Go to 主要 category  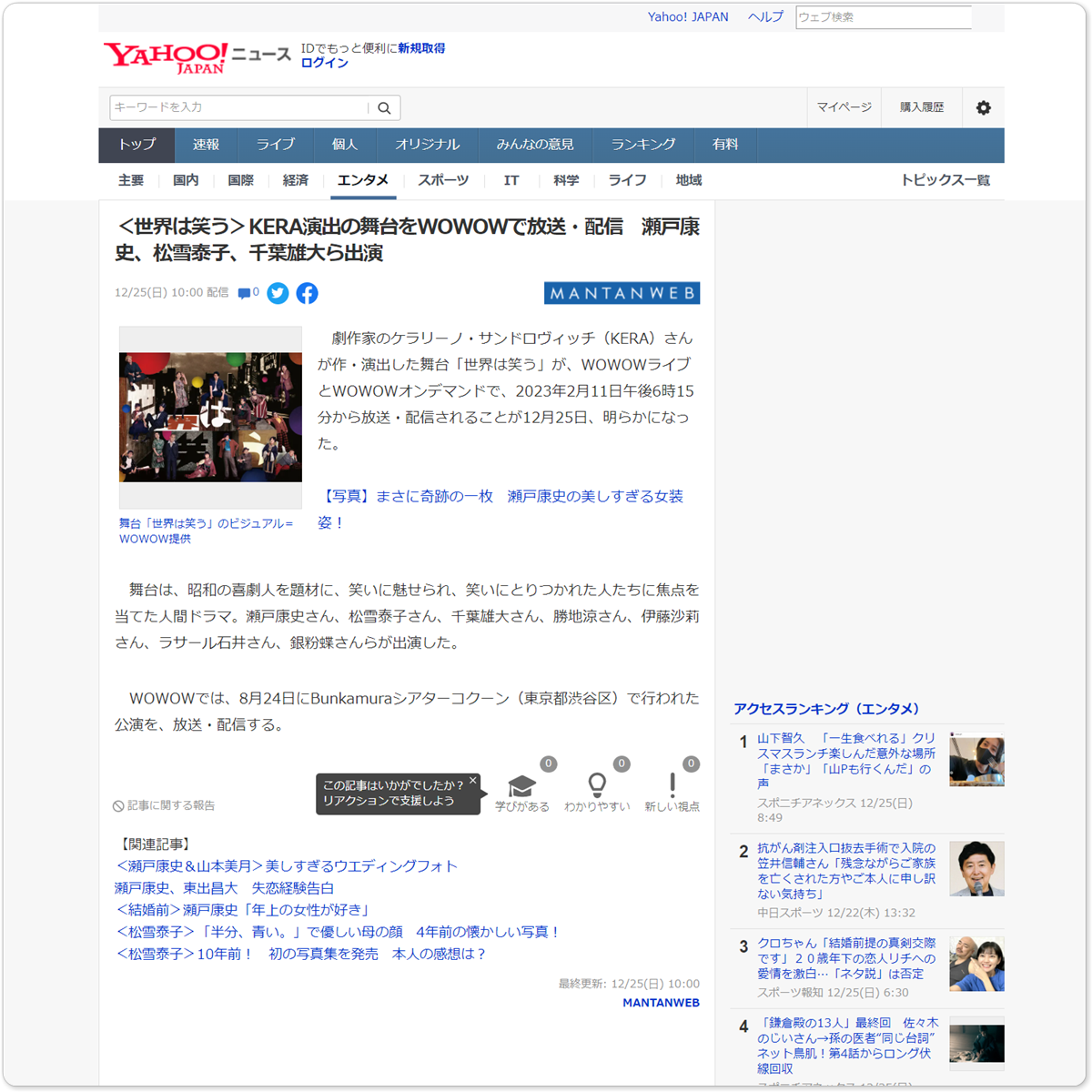(x=131, y=180)
